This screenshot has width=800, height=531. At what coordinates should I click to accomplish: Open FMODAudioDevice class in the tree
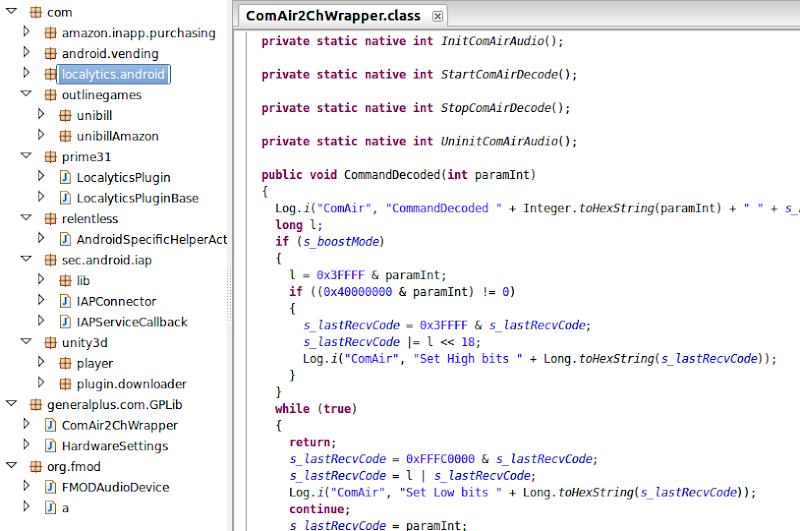115,487
